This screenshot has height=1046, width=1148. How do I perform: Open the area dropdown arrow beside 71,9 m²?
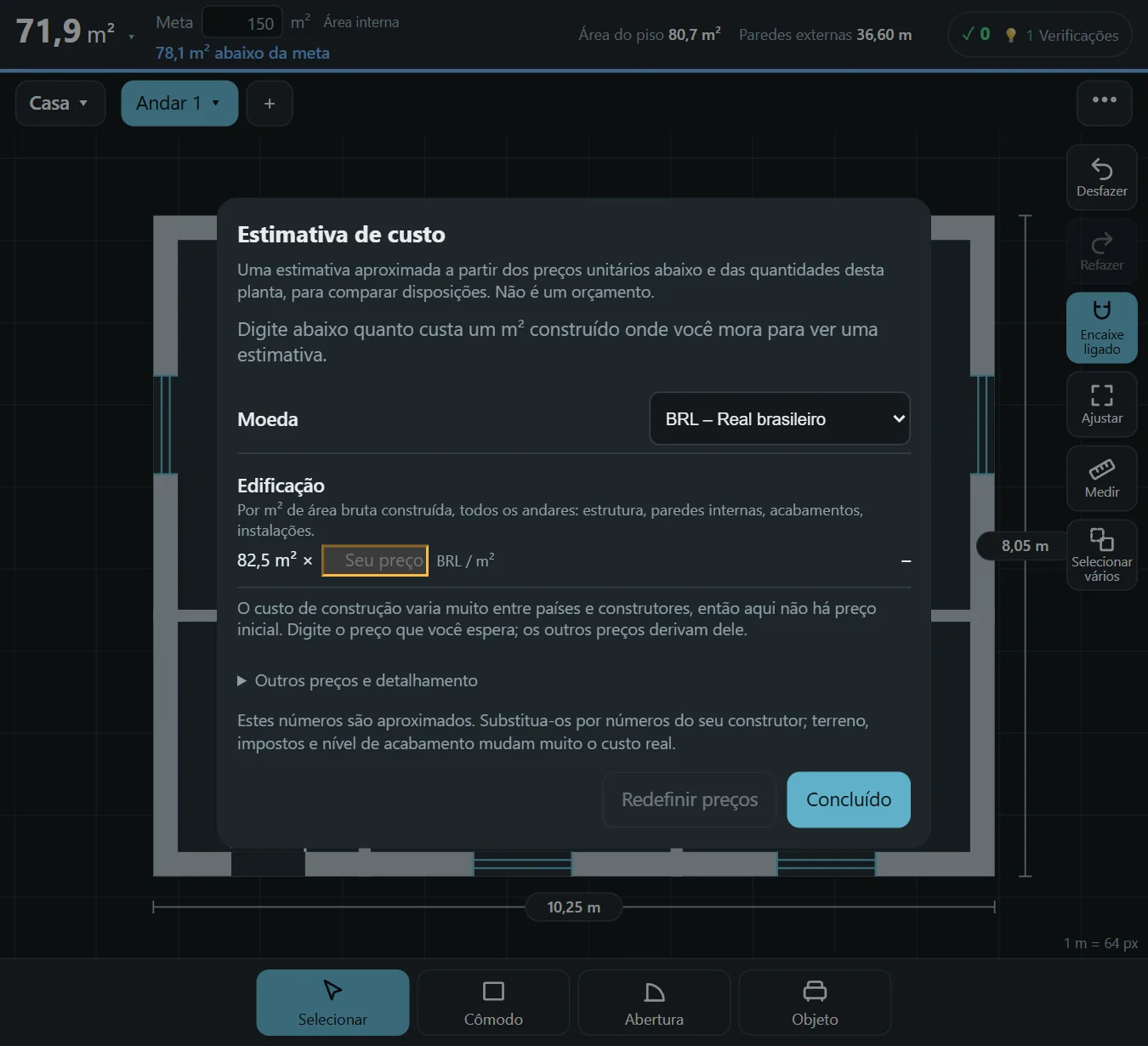pos(131,37)
